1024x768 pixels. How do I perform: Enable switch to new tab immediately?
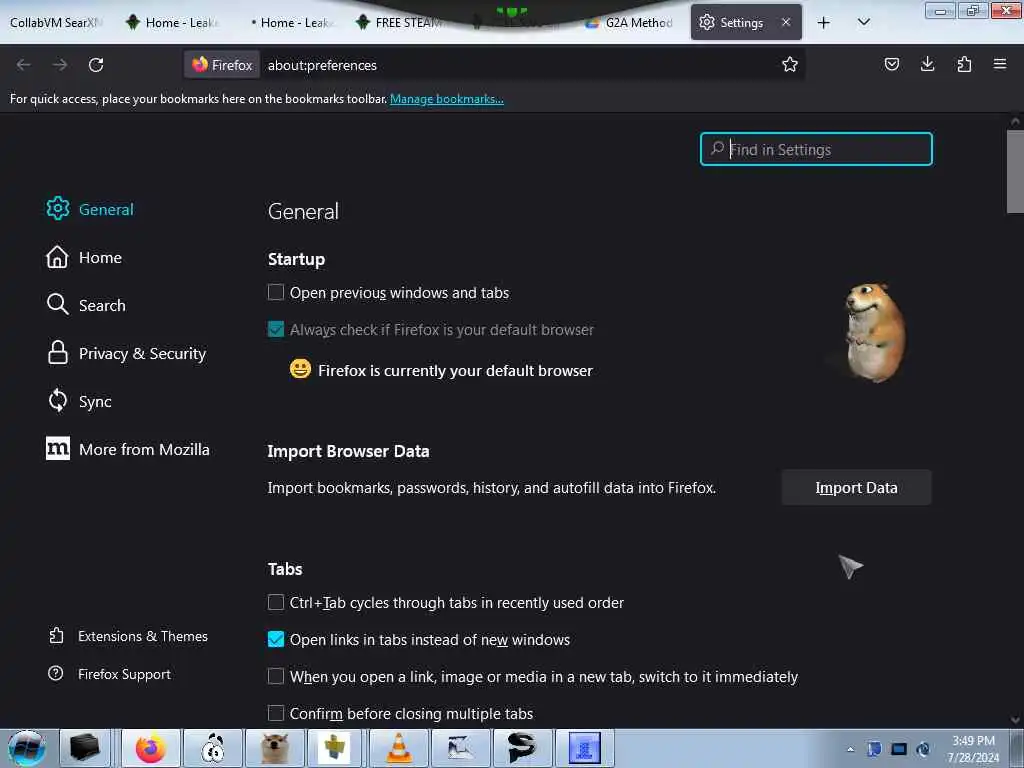[x=276, y=677]
